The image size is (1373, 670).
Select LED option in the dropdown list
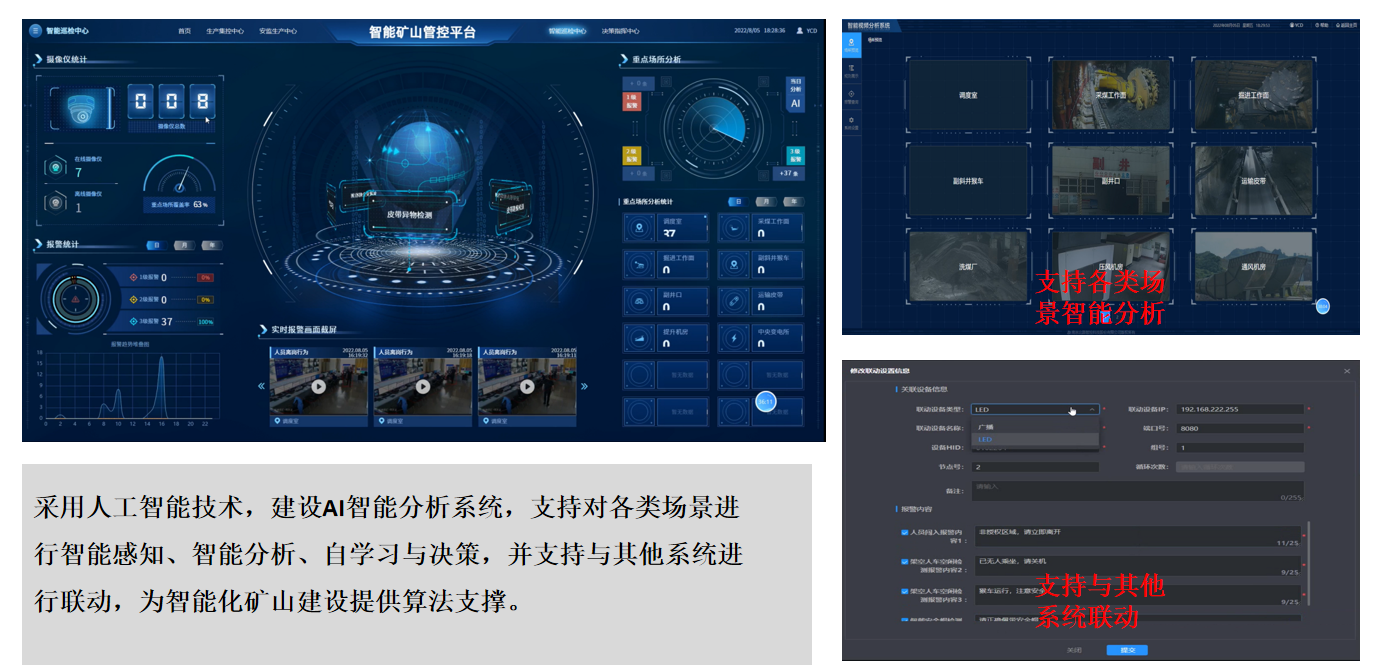coord(985,440)
